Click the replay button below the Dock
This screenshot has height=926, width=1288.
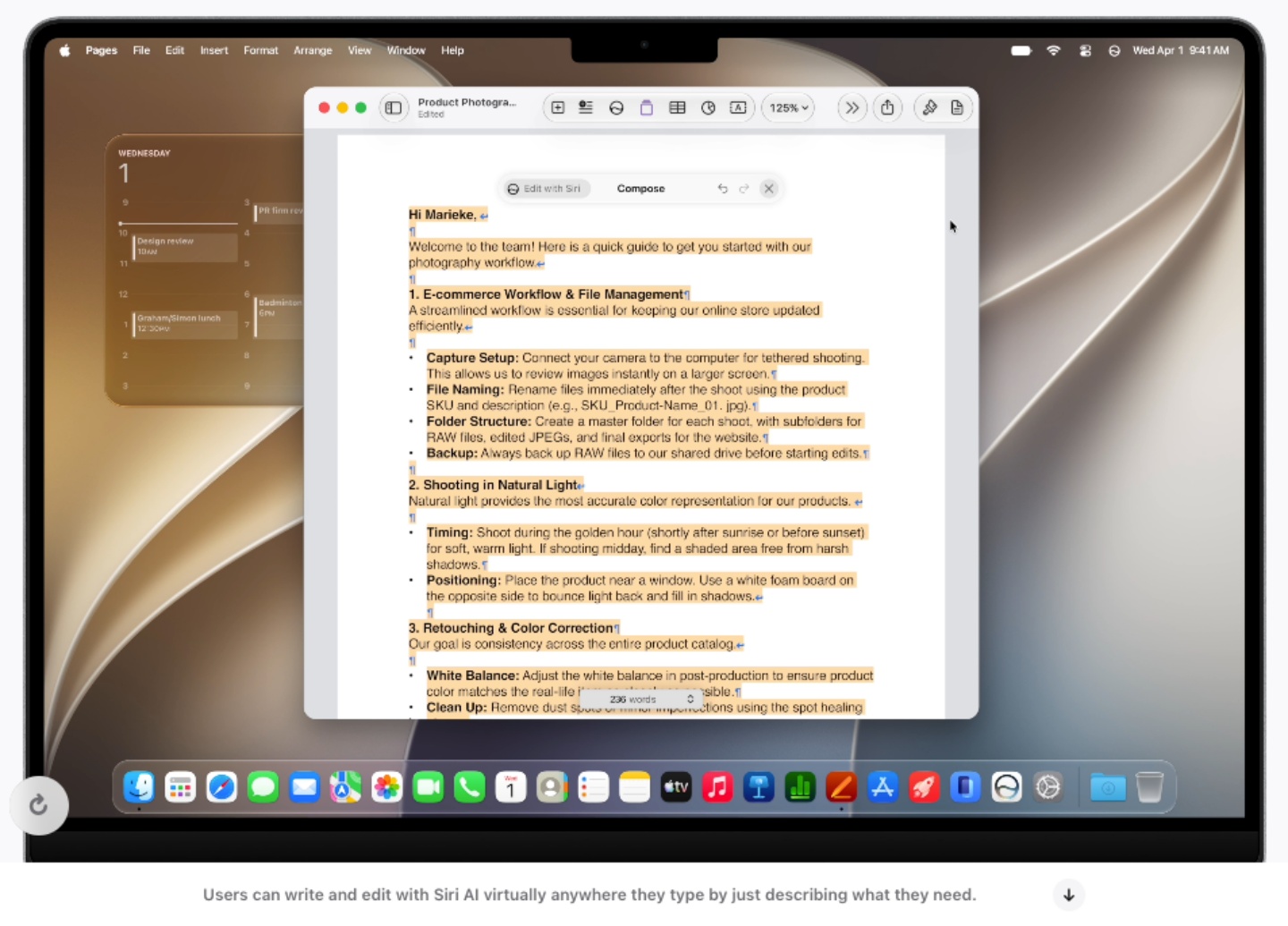38,805
